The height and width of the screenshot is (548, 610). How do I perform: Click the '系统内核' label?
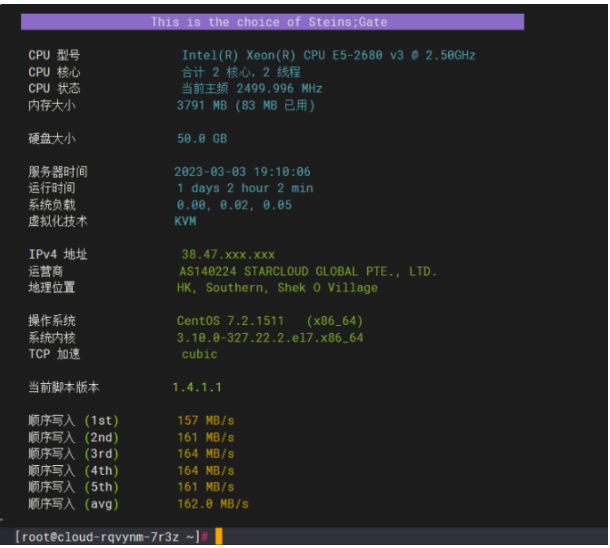[52, 338]
